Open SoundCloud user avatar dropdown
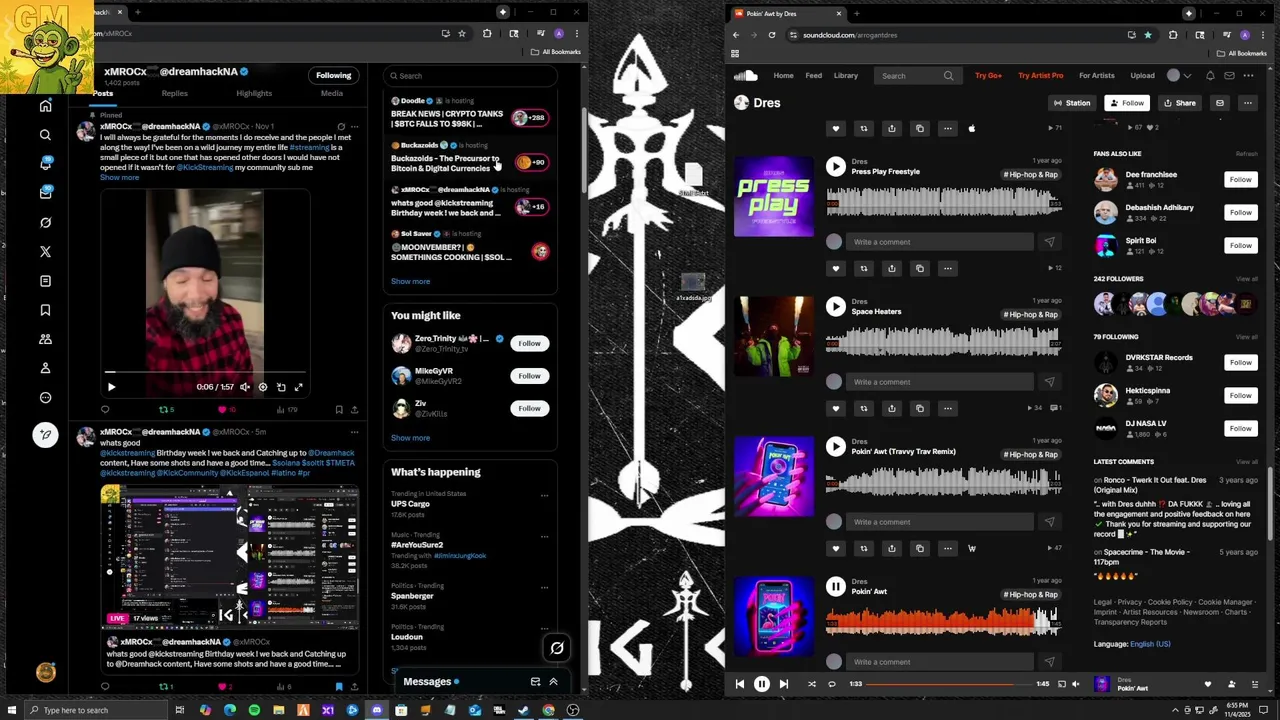The width and height of the screenshot is (1280, 720). [1179, 76]
